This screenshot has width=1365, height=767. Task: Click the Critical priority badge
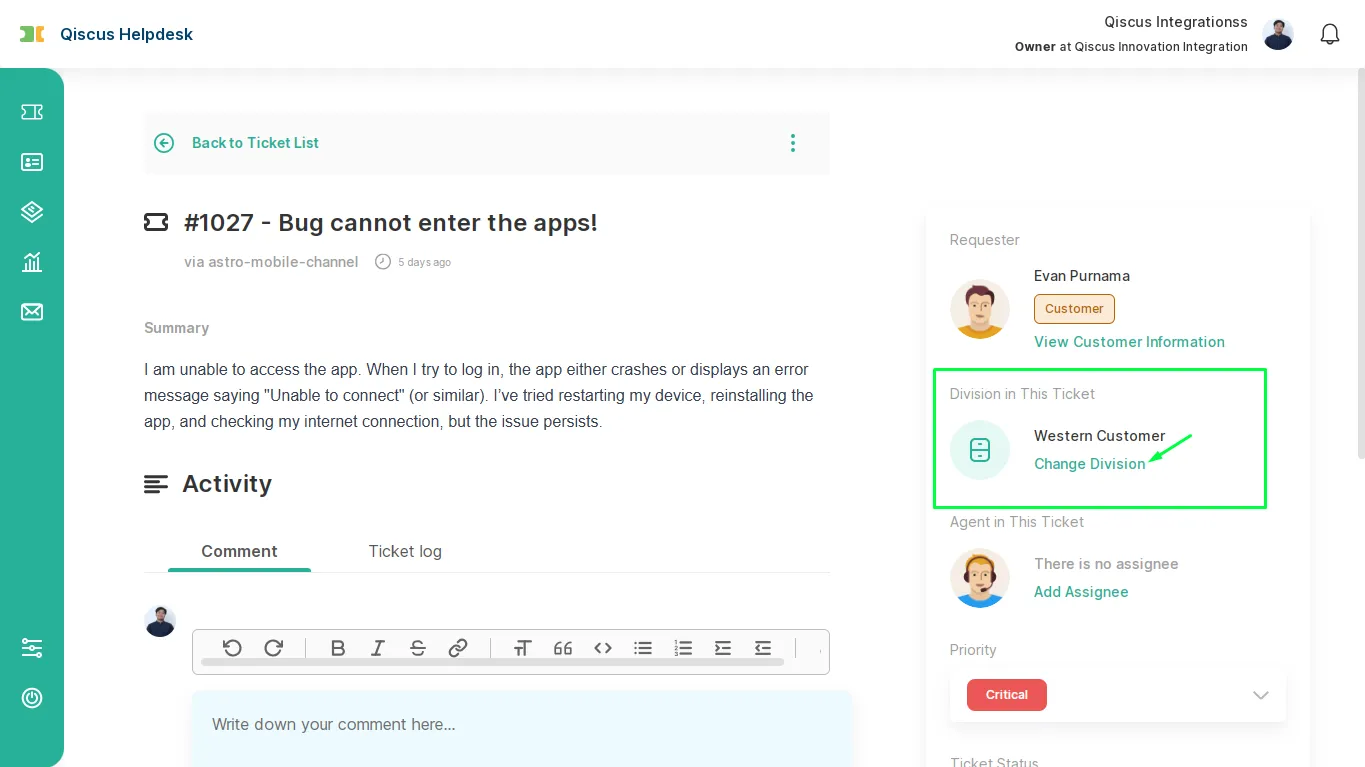[1007, 695]
